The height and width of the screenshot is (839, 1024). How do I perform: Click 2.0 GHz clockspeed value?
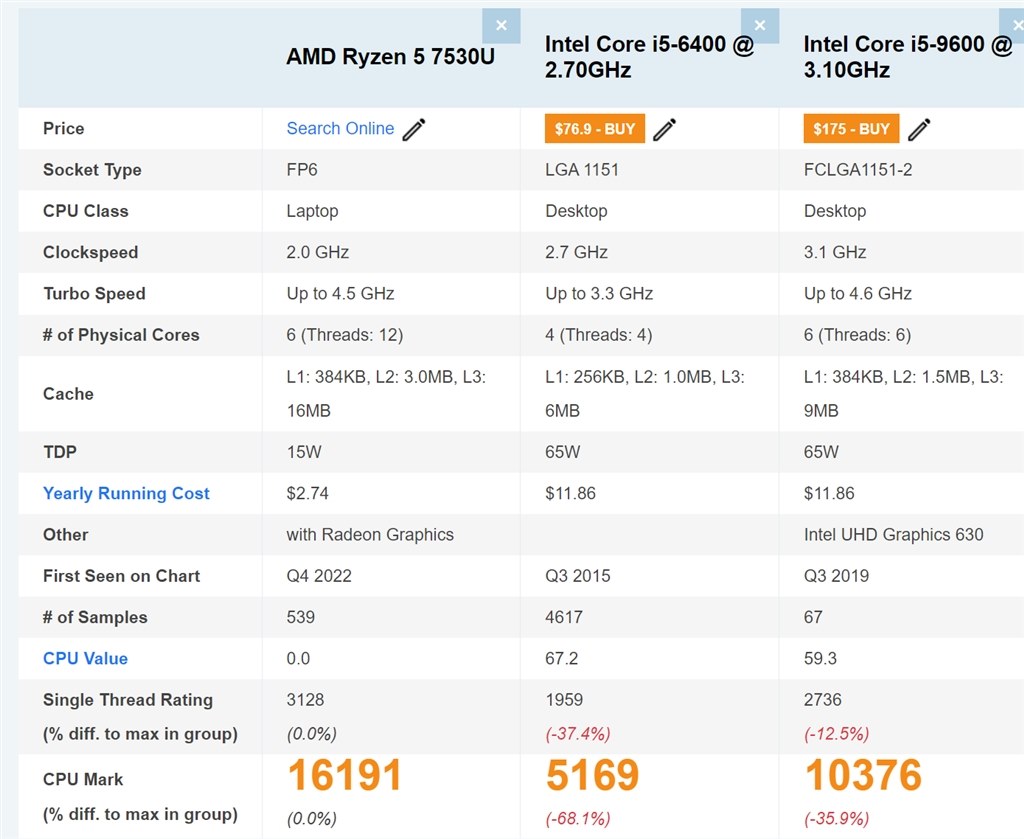tap(317, 252)
